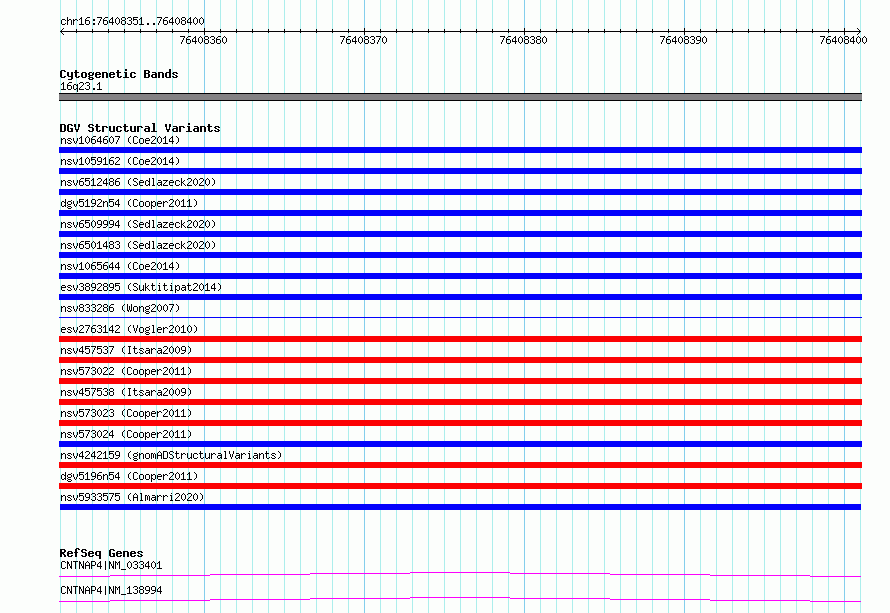The height and width of the screenshot is (613, 890).
Task: Open variant nsv6509994 (Sedlazeck2020)
Action: tap(138, 224)
